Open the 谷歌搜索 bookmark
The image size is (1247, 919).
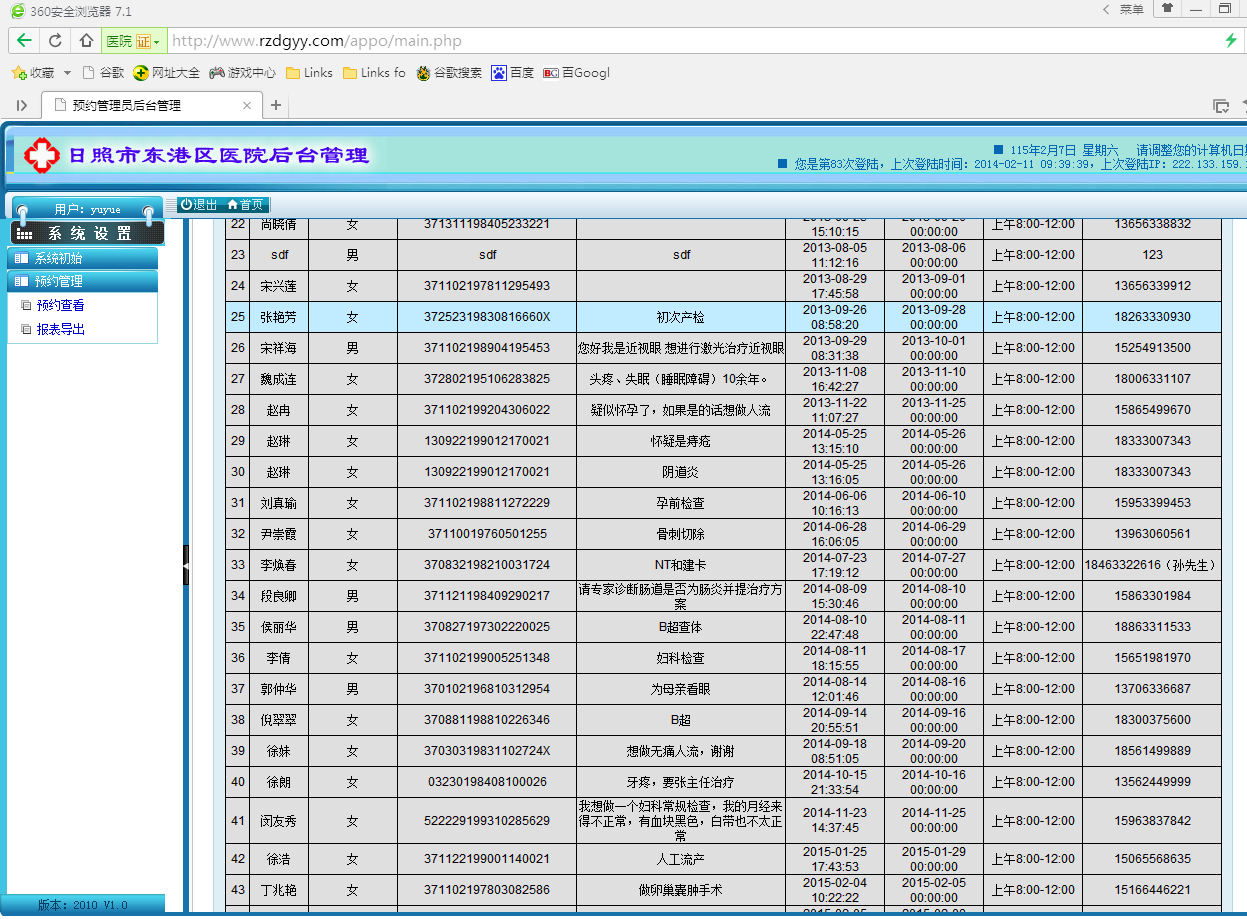coord(449,73)
